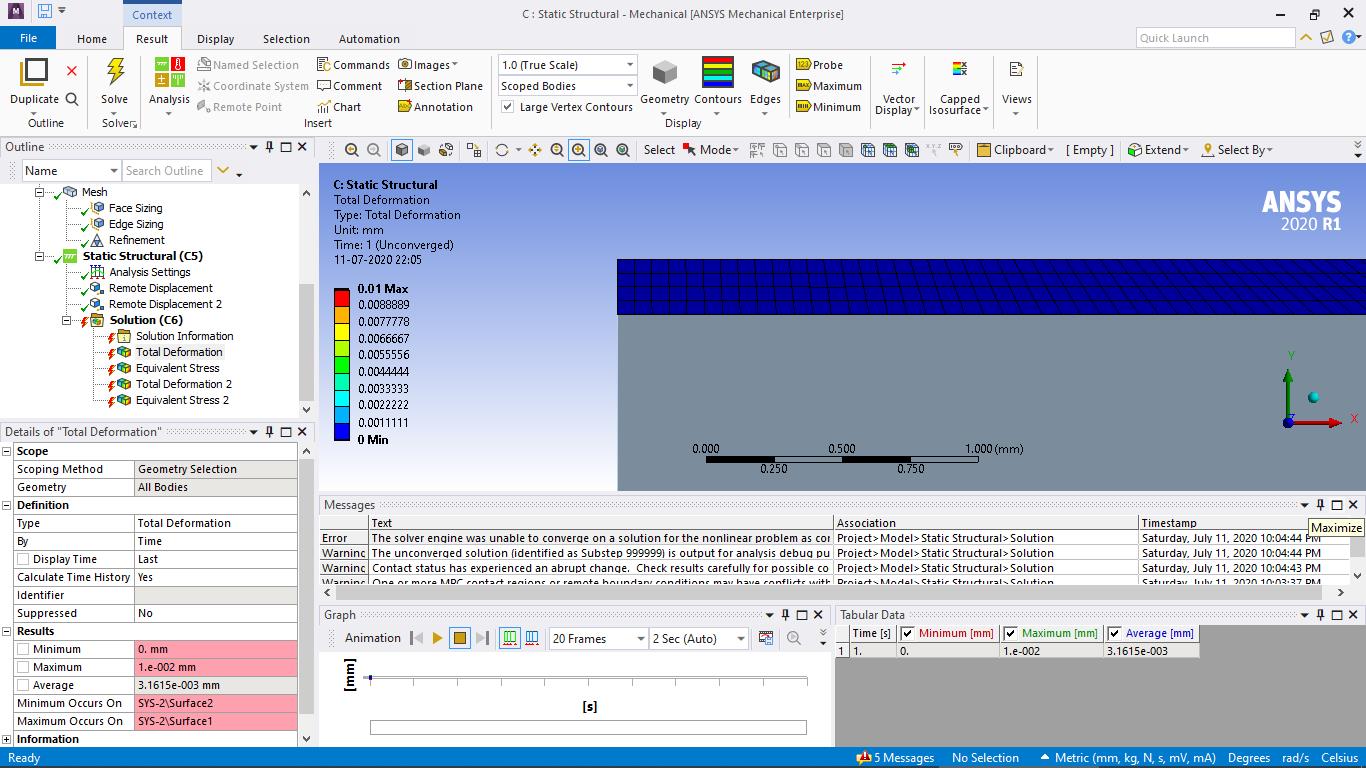
Task: Click the red delete X icon
Action: (71, 71)
